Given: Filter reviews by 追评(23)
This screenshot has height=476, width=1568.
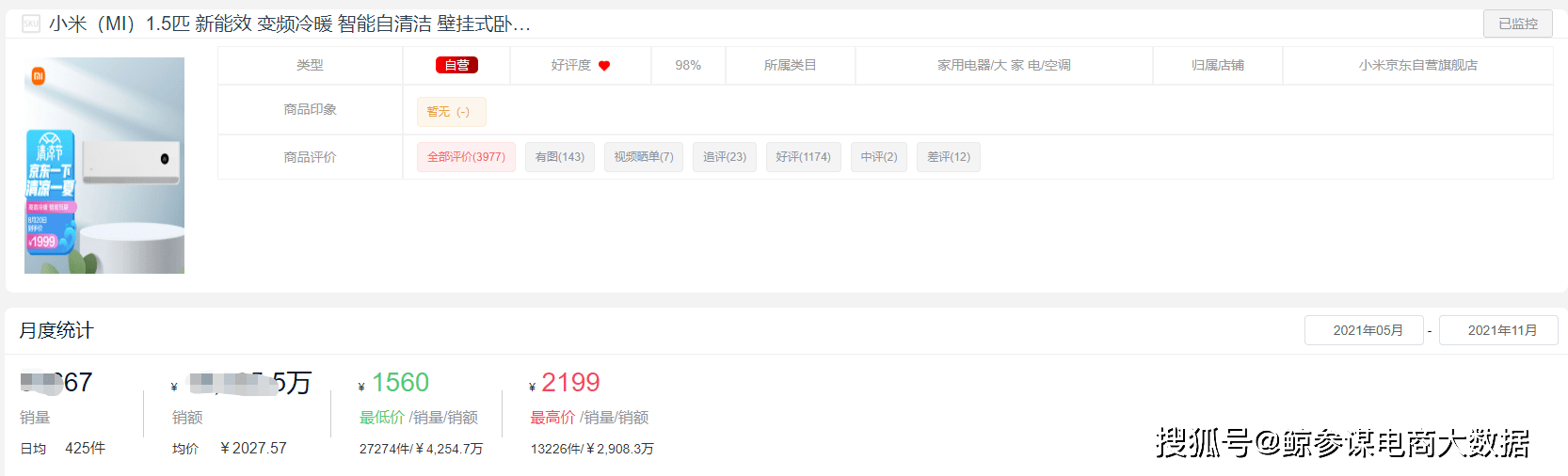Looking at the screenshot, I should click(x=725, y=157).
